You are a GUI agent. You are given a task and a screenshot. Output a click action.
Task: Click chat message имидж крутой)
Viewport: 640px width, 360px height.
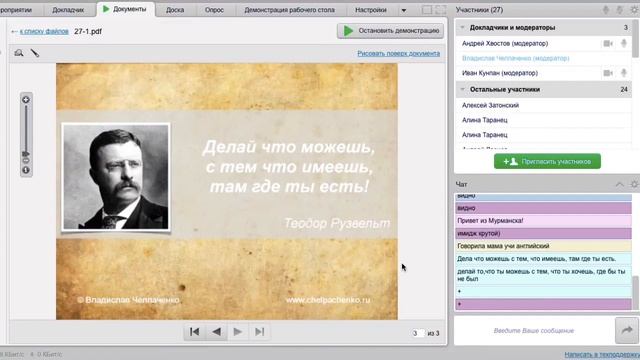click(x=543, y=233)
